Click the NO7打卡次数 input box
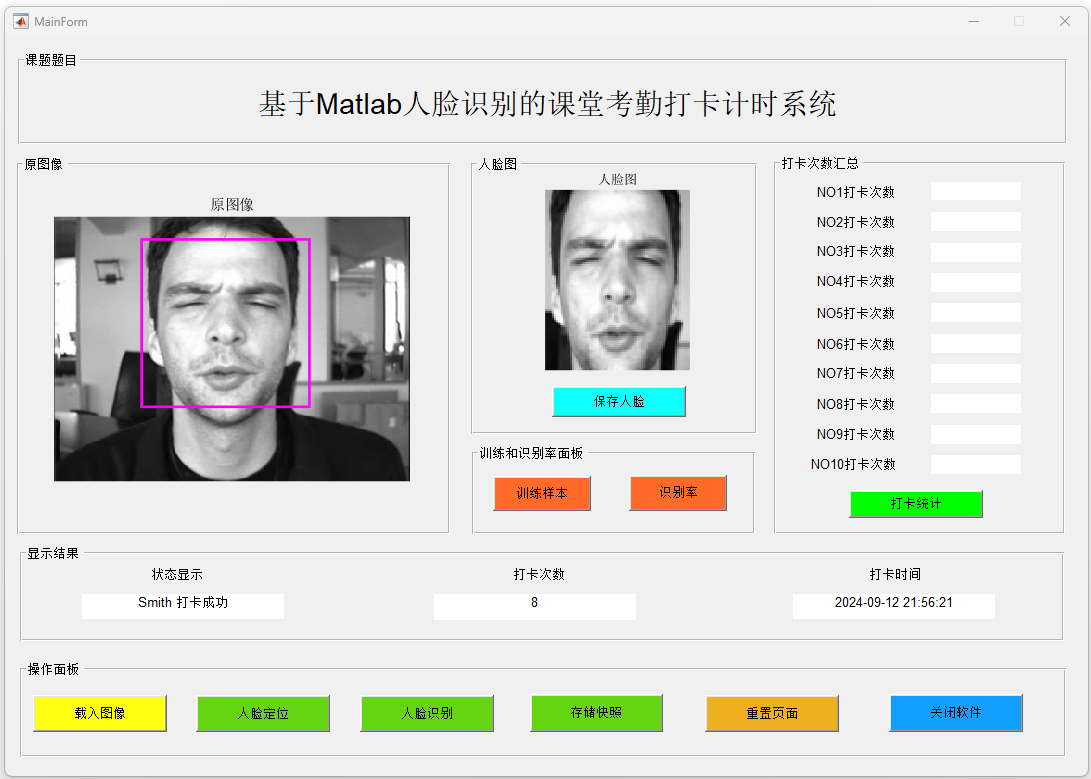Viewport: 1091px width, 779px height. [x=975, y=373]
